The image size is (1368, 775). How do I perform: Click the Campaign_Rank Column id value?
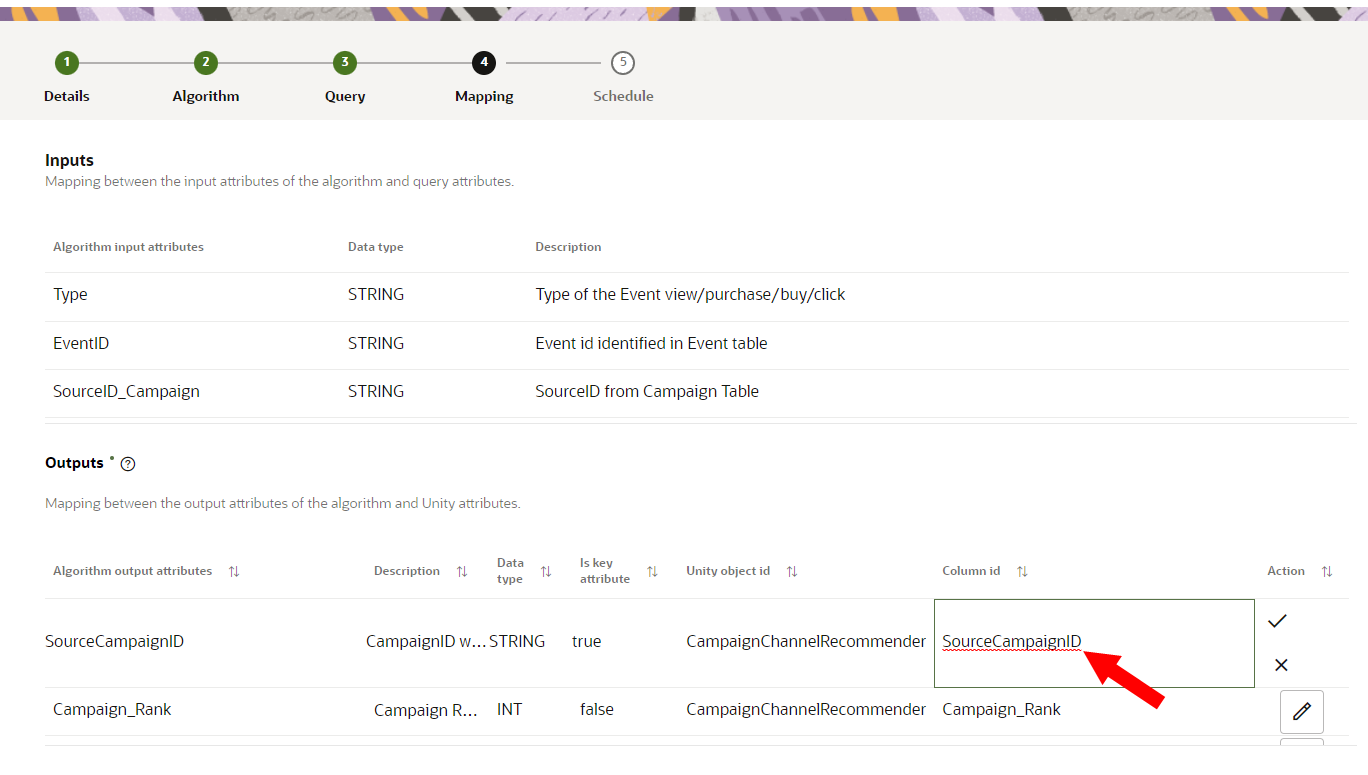tap(1001, 710)
